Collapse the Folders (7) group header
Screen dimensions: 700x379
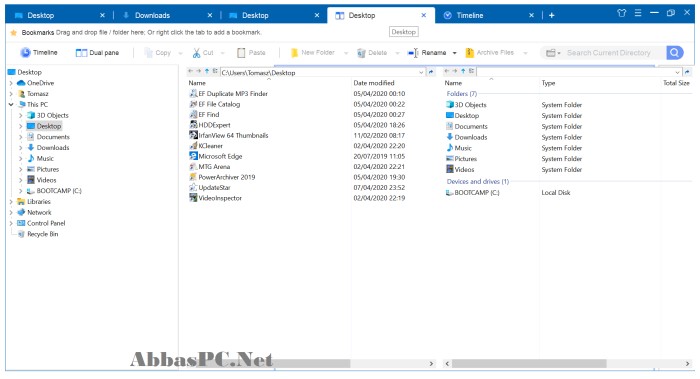(462, 94)
